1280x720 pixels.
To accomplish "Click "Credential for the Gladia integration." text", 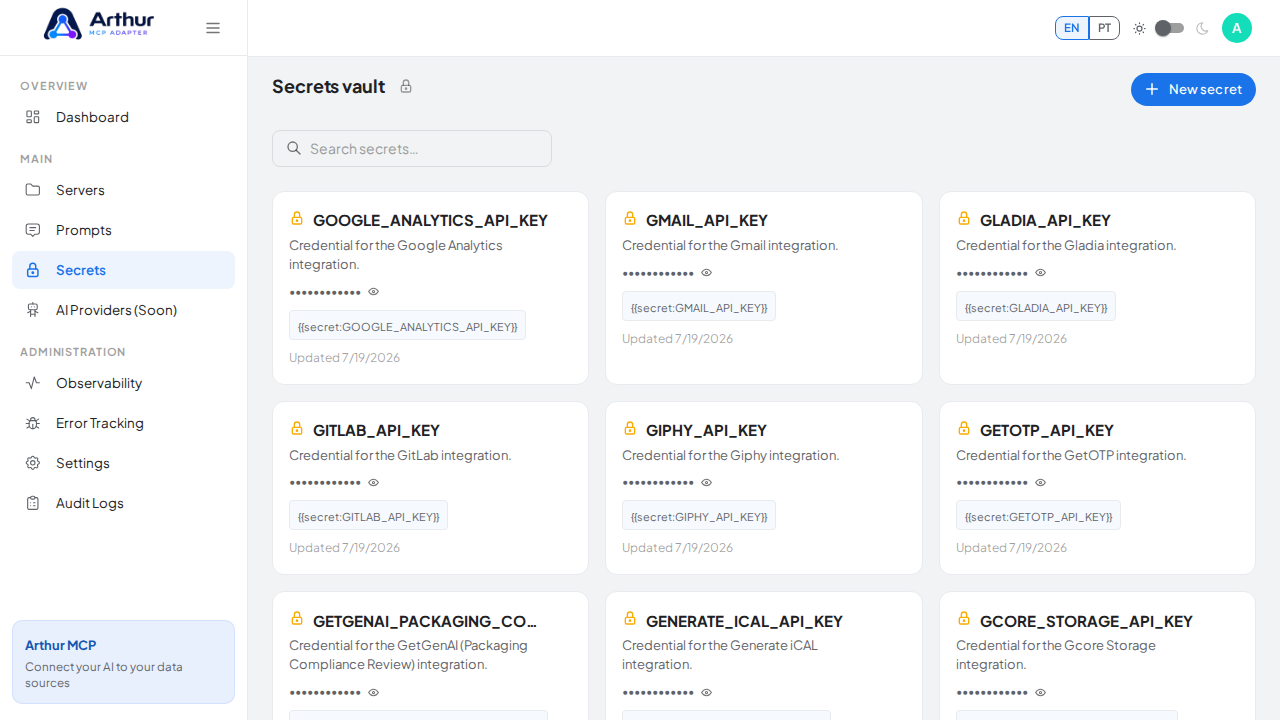I will click(x=1066, y=245).
